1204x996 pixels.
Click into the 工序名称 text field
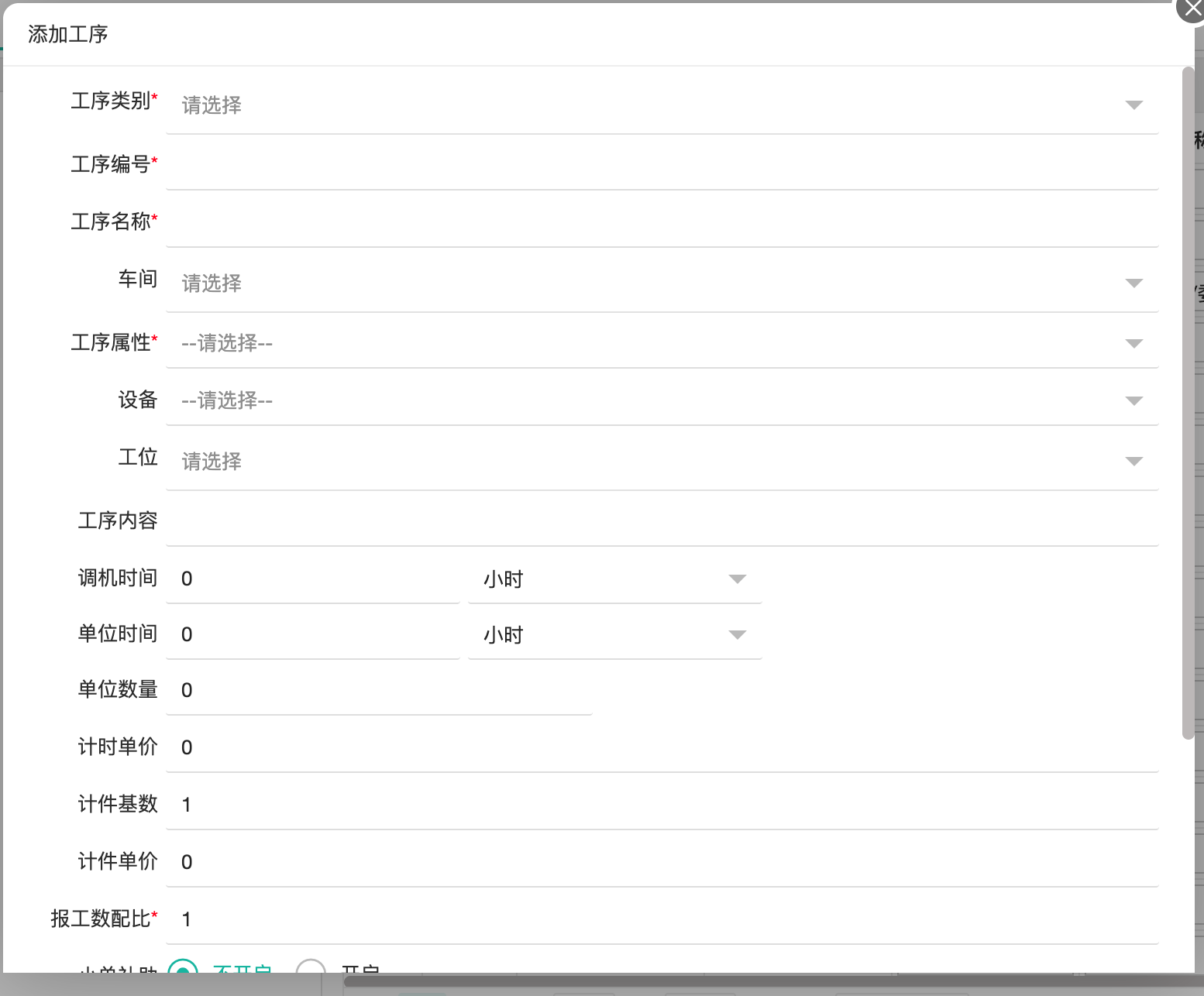662,222
